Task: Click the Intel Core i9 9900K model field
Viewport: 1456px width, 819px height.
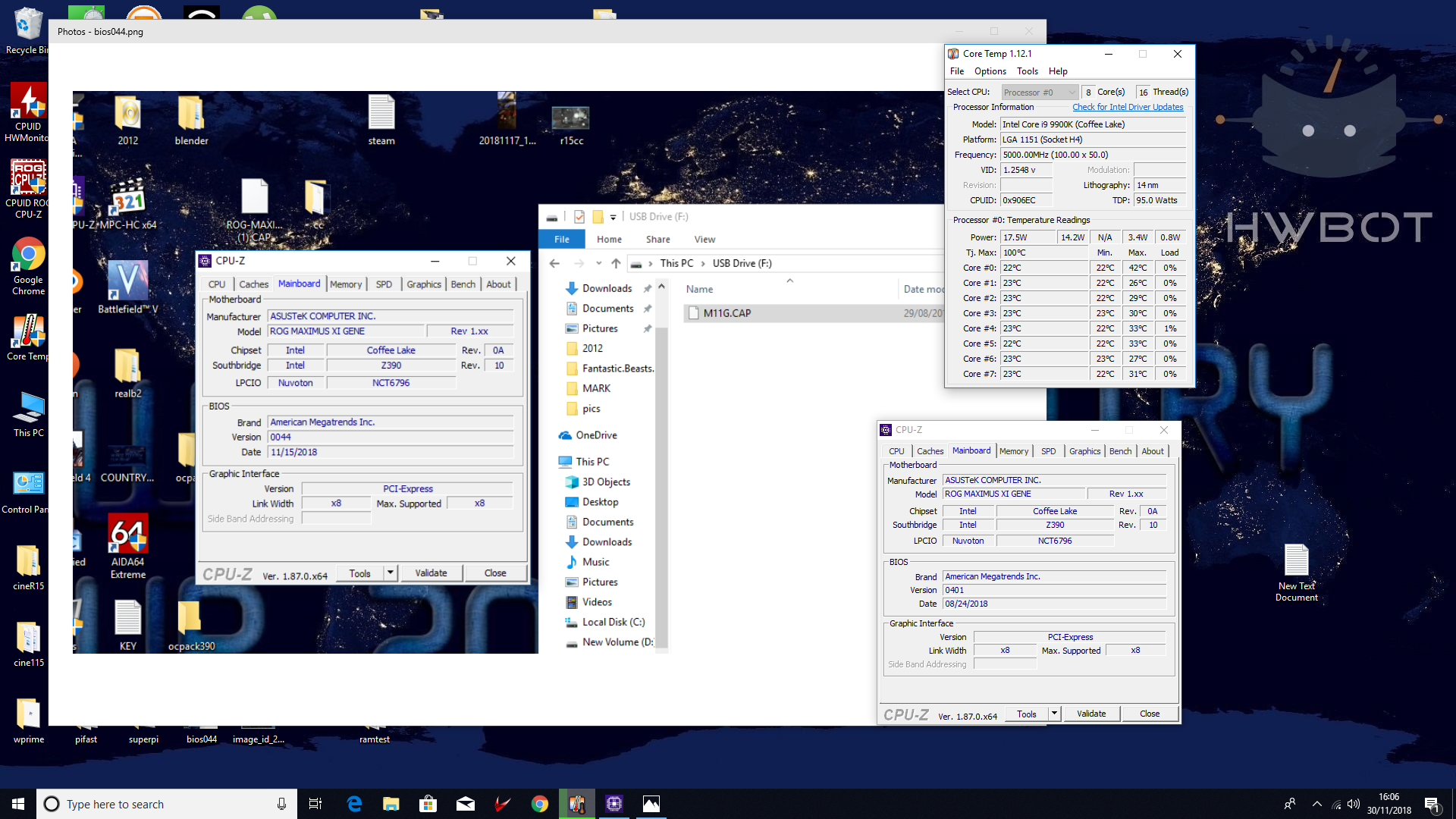Action: (x=1093, y=124)
